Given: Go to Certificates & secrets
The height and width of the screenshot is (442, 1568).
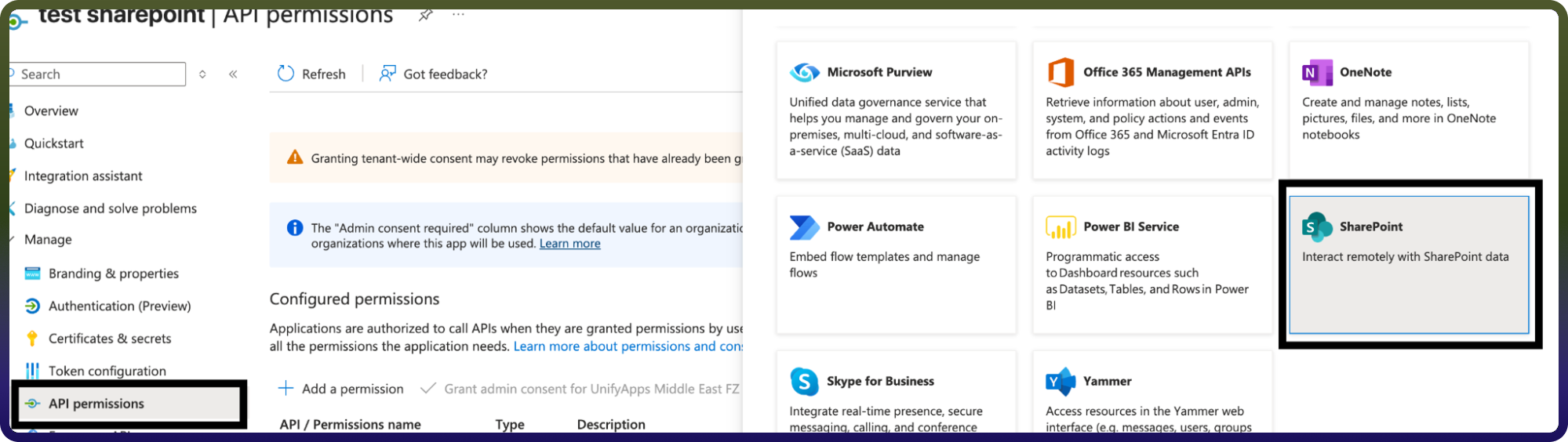Looking at the screenshot, I should click(x=110, y=339).
